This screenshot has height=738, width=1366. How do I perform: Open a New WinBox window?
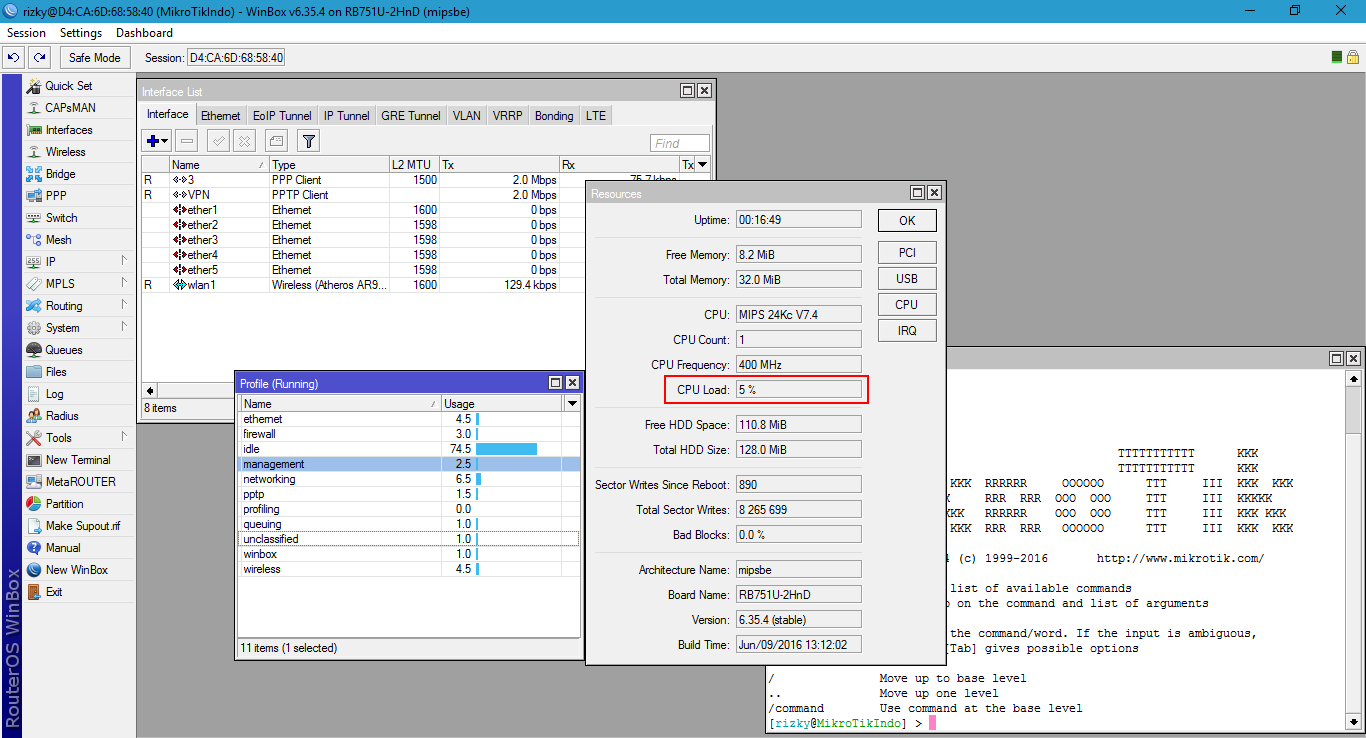[76, 570]
